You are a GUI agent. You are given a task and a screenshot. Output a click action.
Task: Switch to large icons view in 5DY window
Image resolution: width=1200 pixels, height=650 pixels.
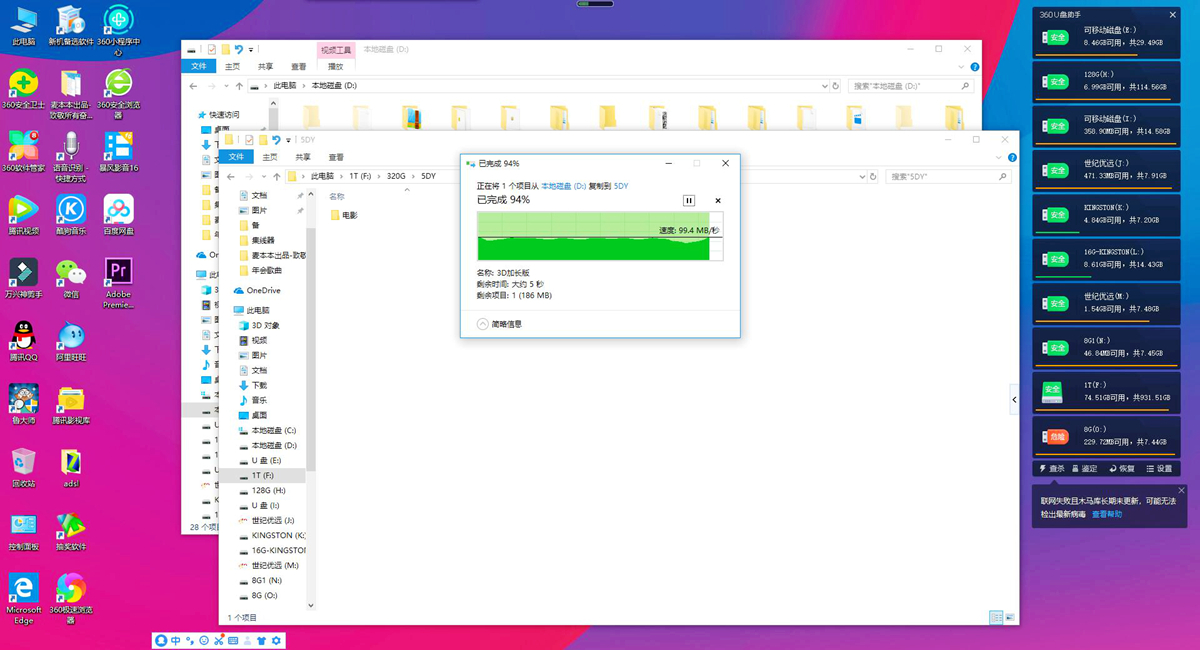[x=1010, y=617]
